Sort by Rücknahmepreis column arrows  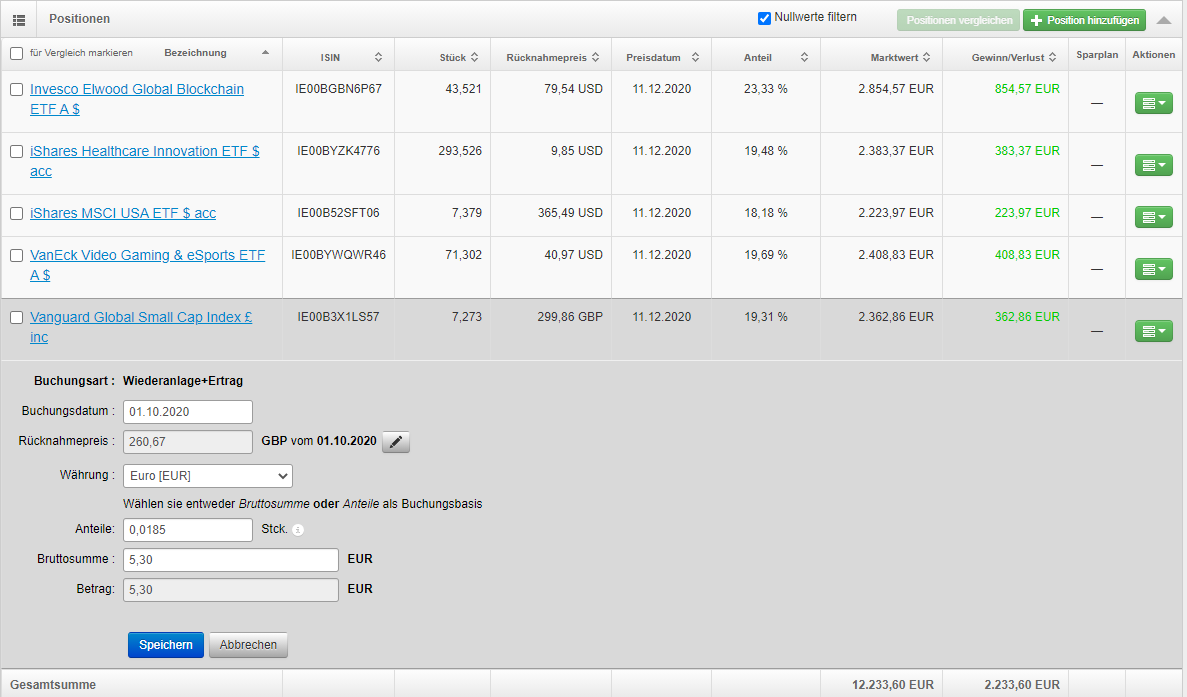click(x=596, y=58)
